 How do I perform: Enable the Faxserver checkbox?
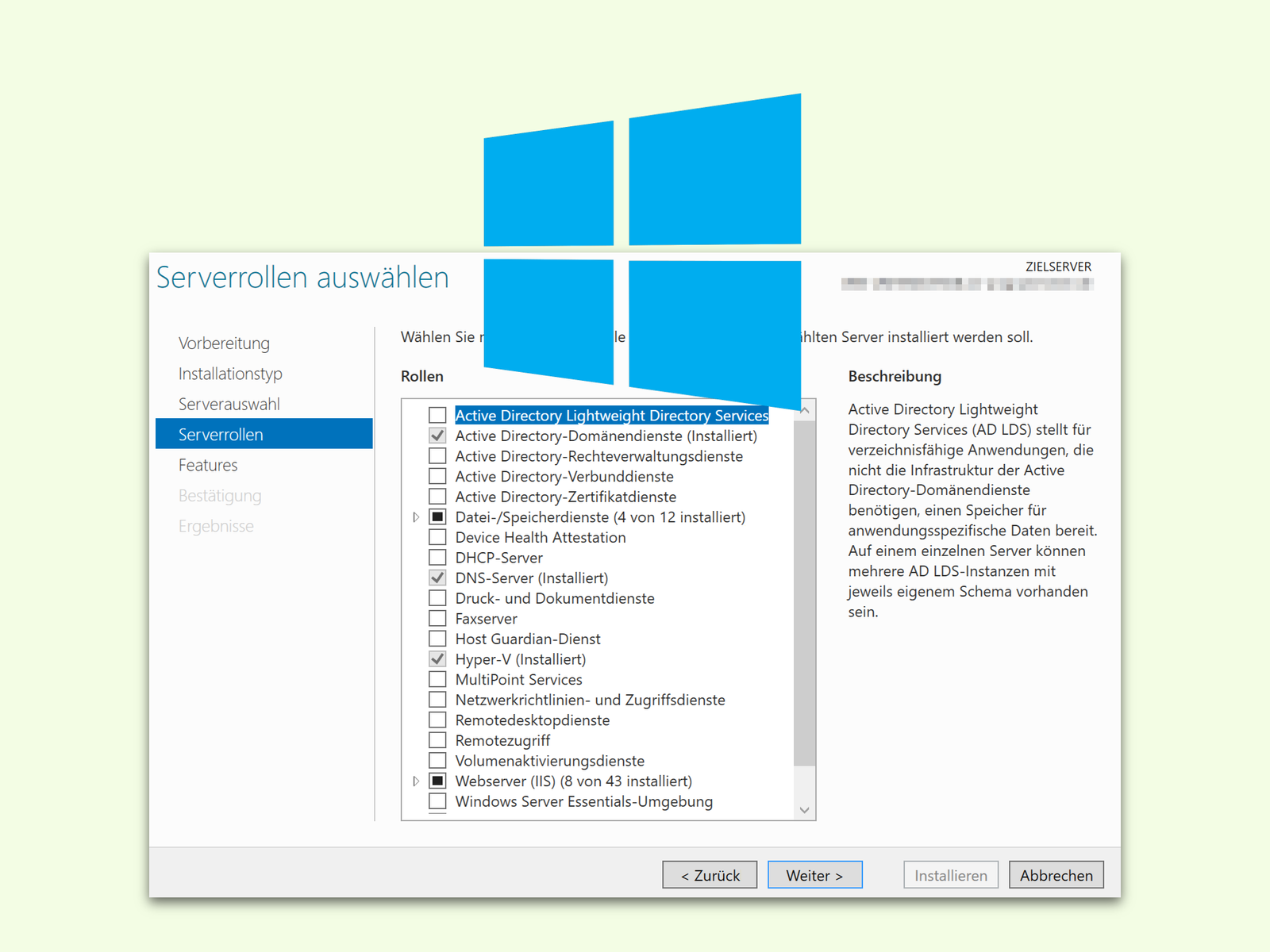point(437,618)
